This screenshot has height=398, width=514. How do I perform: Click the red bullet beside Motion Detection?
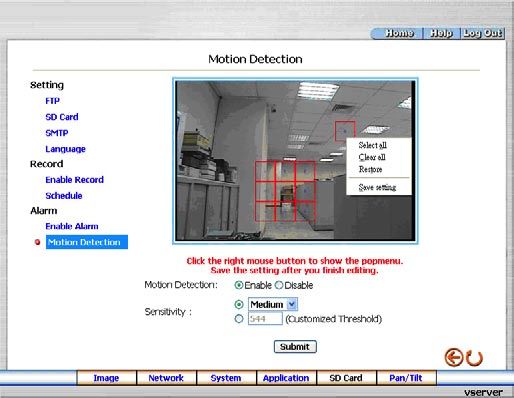pyautogui.click(x=37, y=242)
